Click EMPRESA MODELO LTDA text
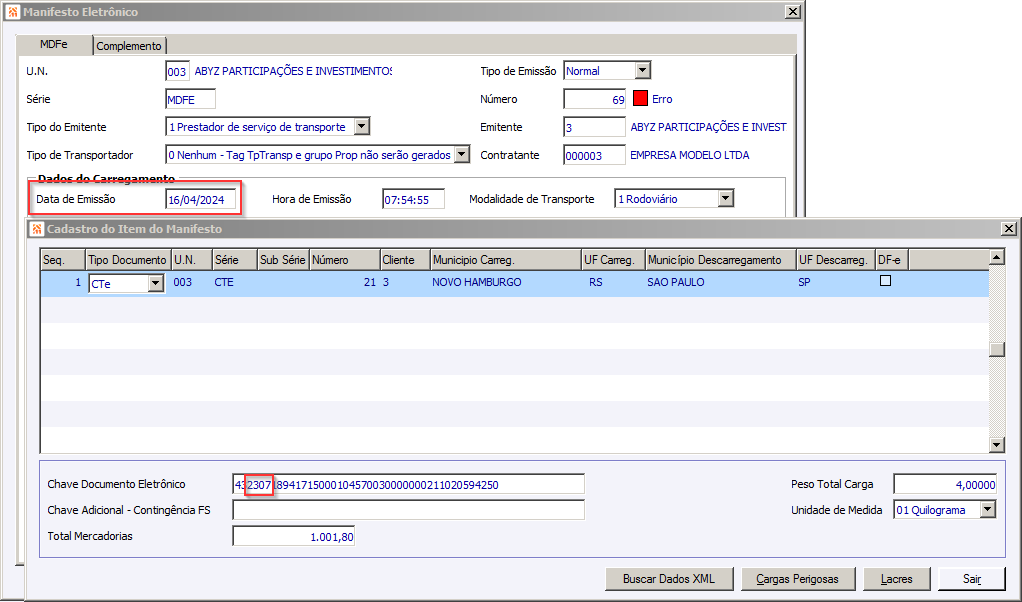Image resolution: width=1022 pixels, height=602 pixels. coord(690,155)
